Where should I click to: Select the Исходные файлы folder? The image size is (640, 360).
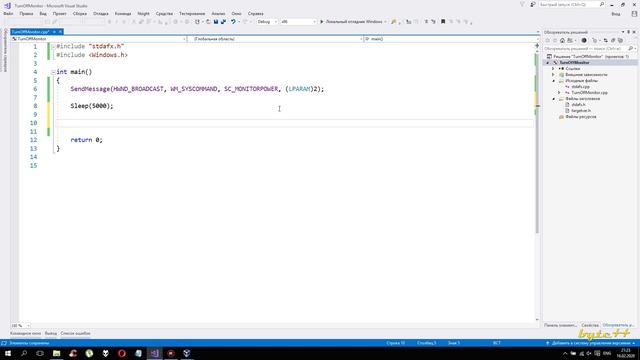click(x=581, y=81)
